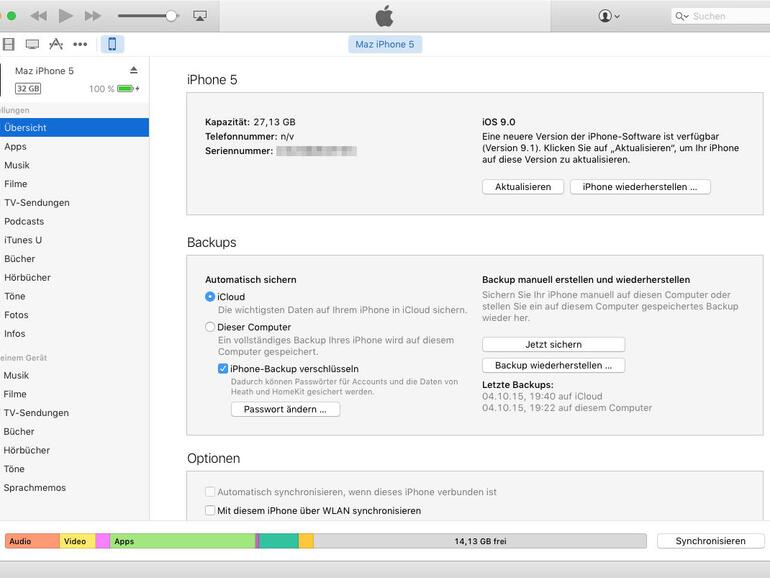The height and width of the screenshot is (578, 770).
Task: Click iPhone wiederherstellen button
Action: [x=640, y=187]
